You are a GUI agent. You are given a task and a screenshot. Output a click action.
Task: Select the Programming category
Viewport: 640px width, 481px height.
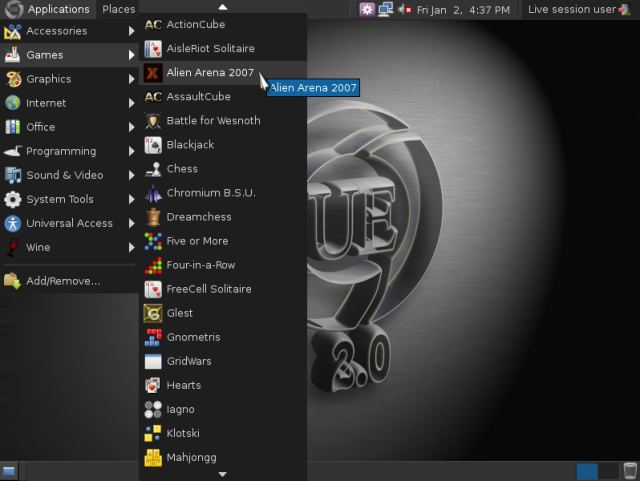pyautogui.click(x=69, y=151)
